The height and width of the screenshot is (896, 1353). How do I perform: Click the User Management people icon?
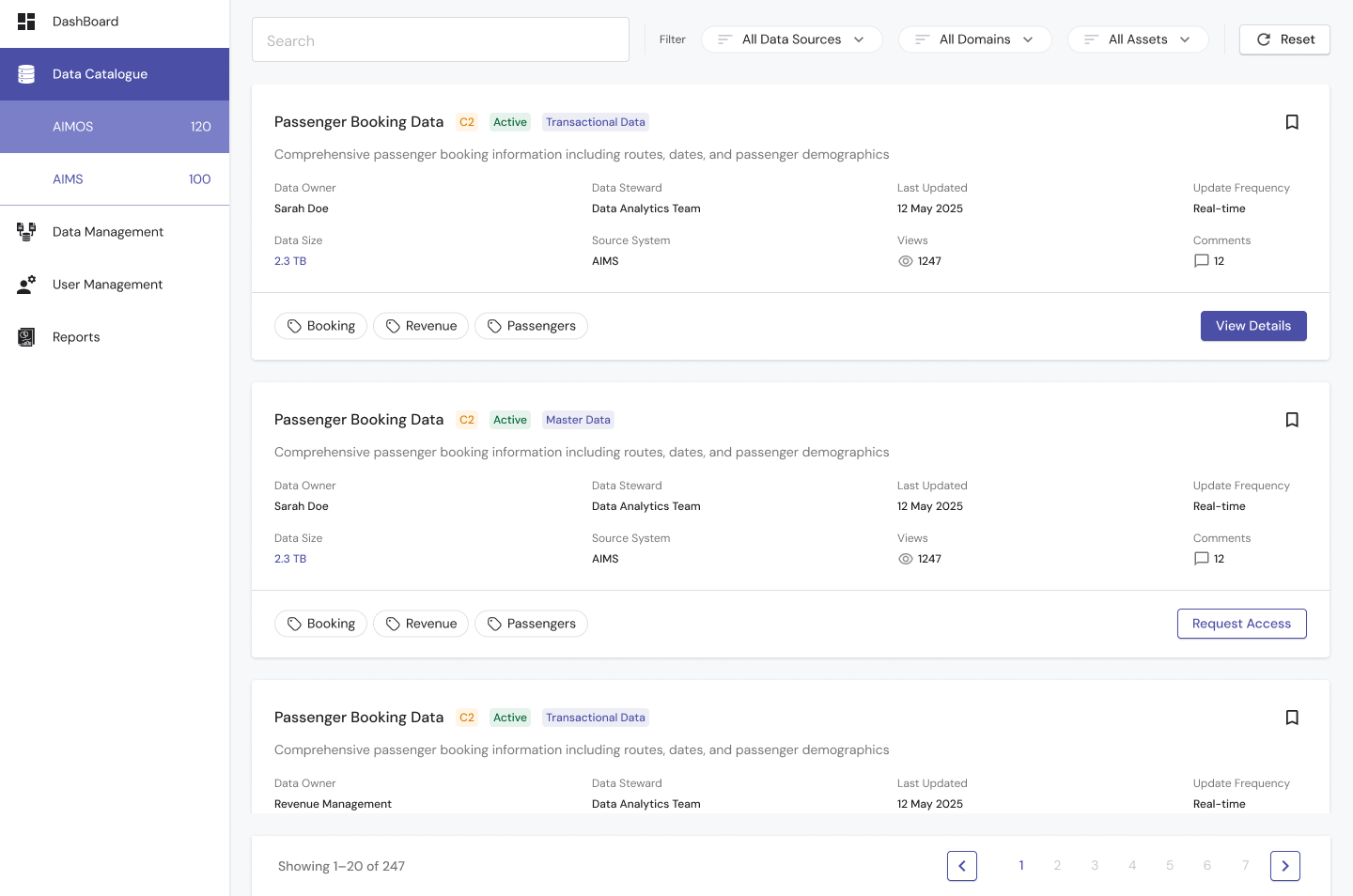26,285
